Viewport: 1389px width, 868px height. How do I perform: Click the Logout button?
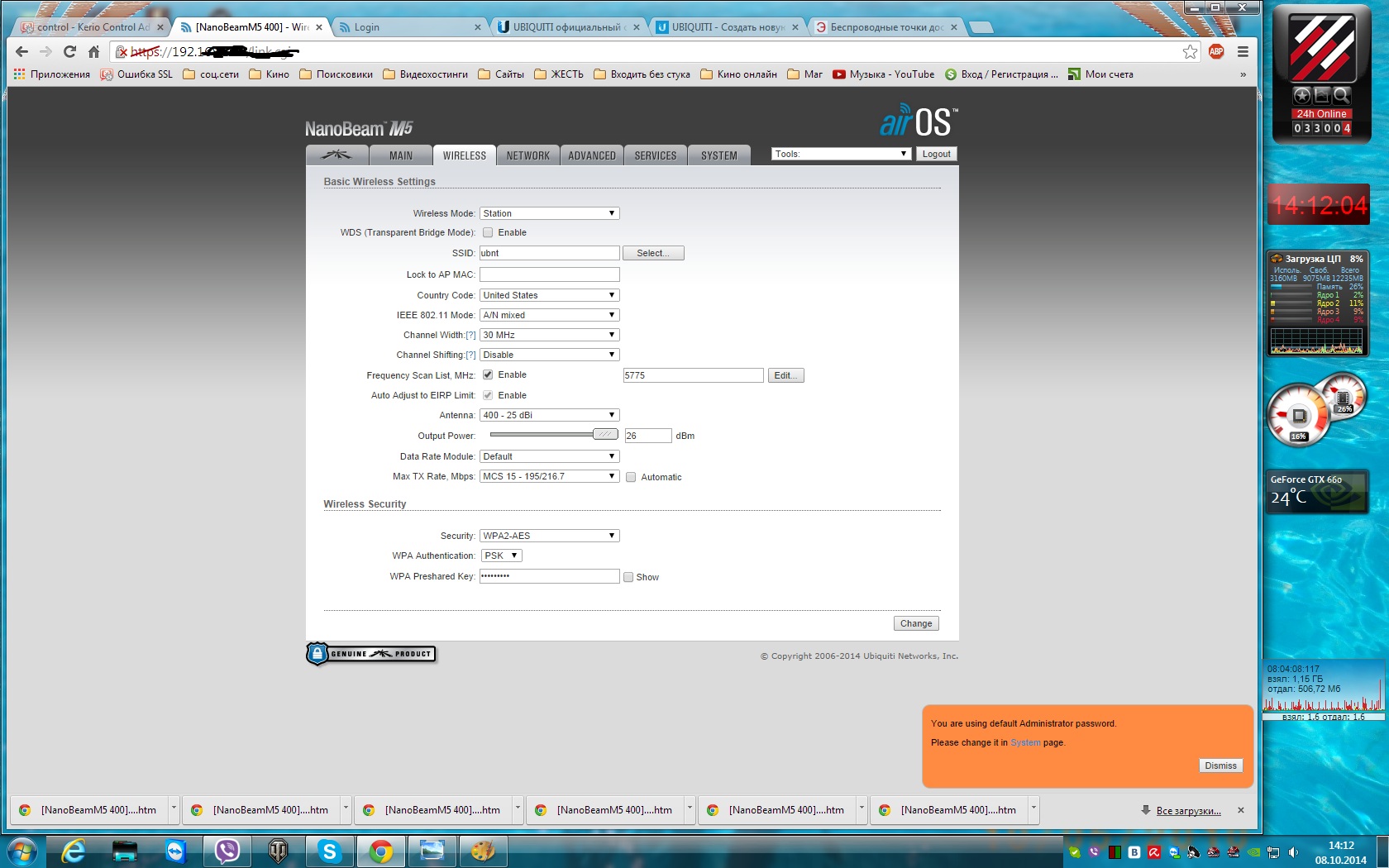[936, 154]
